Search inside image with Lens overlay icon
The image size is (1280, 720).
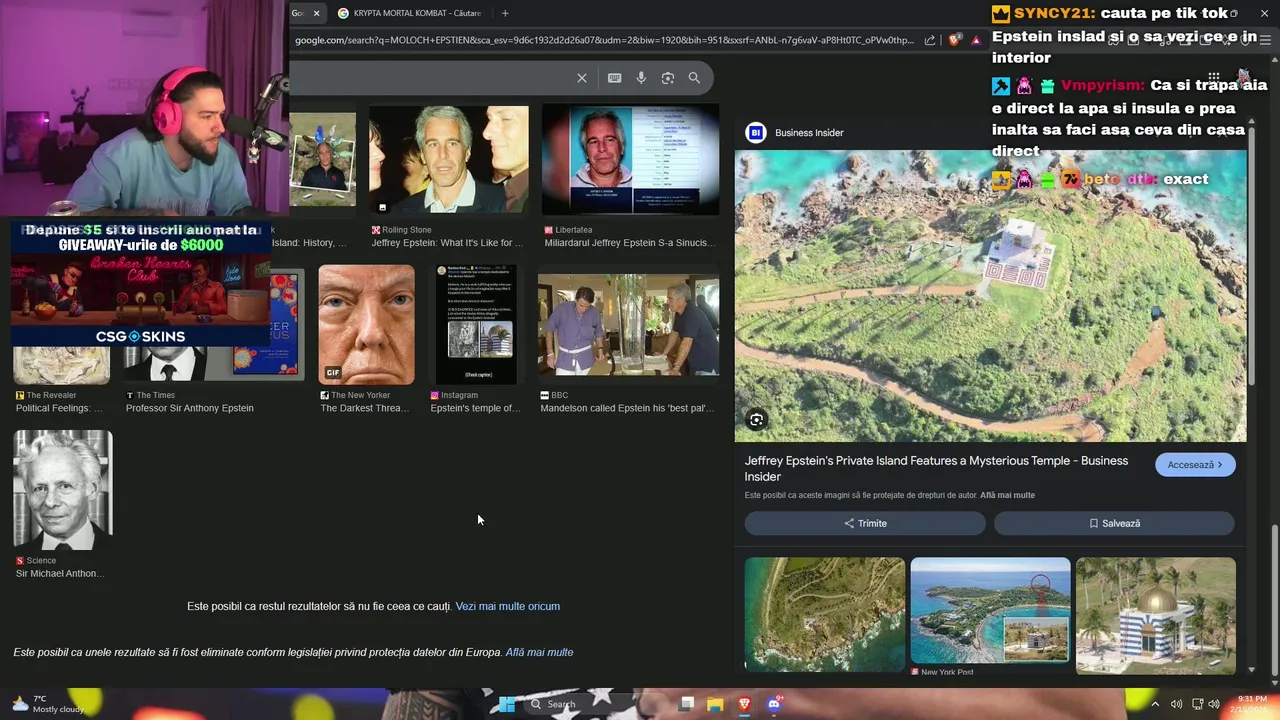pos(757,420)
